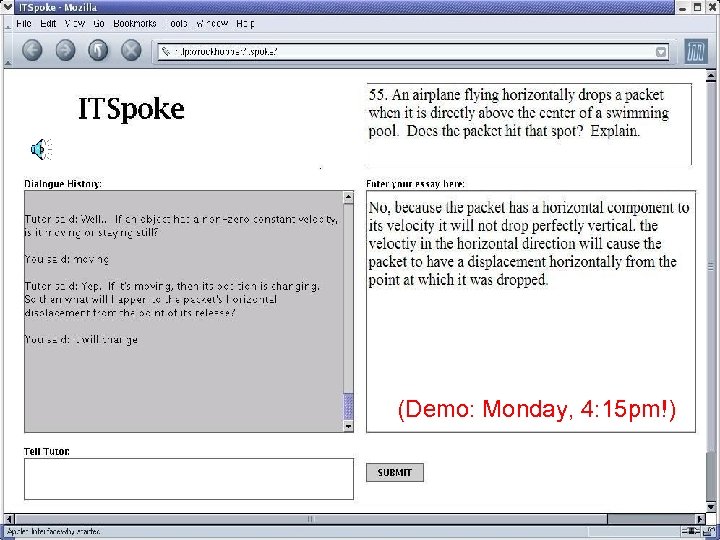Open the window menu icon in title bar
The image size is (720, 540).
(x=8, y=7)
